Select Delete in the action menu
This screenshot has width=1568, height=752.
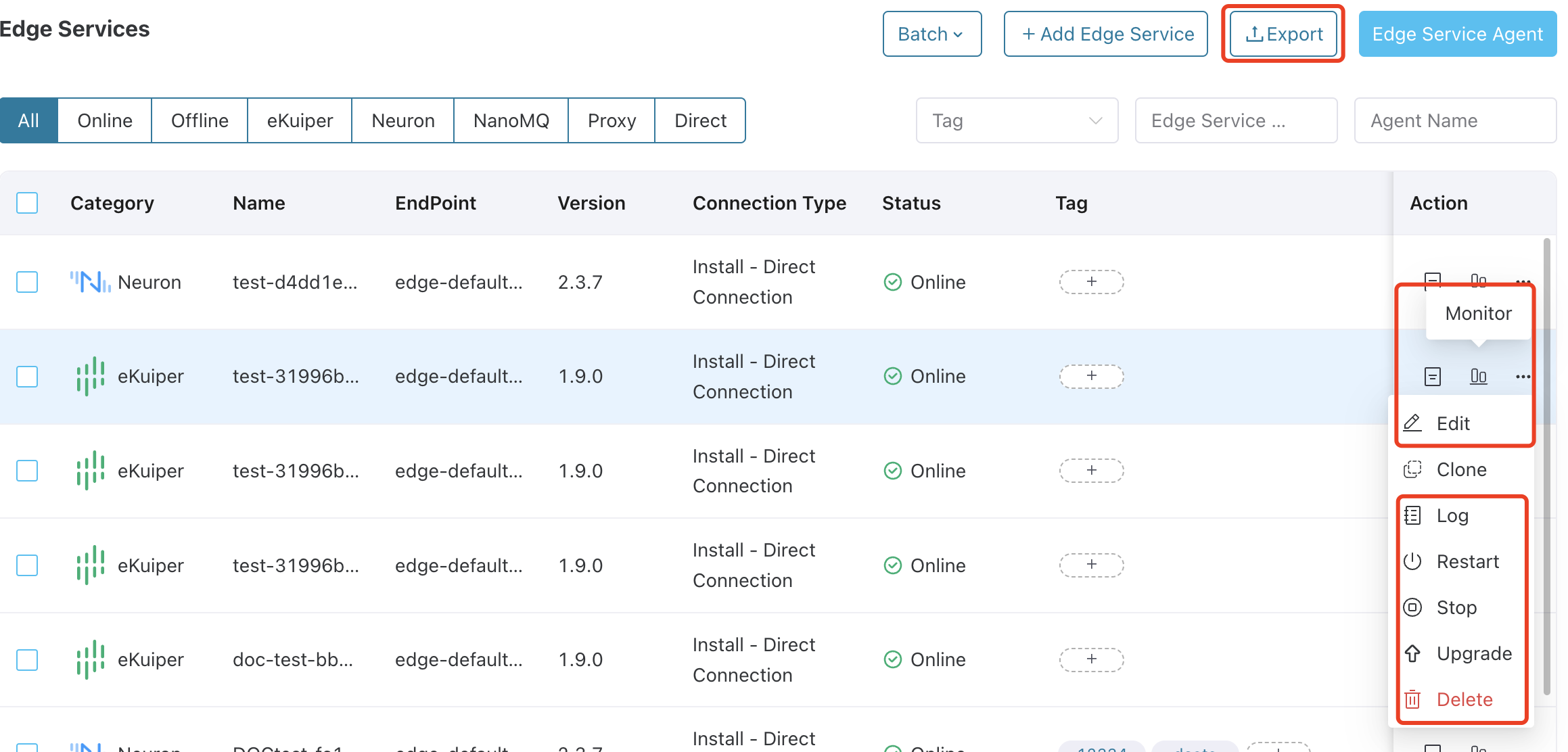pyautogui.click(x=1461, y=699)
